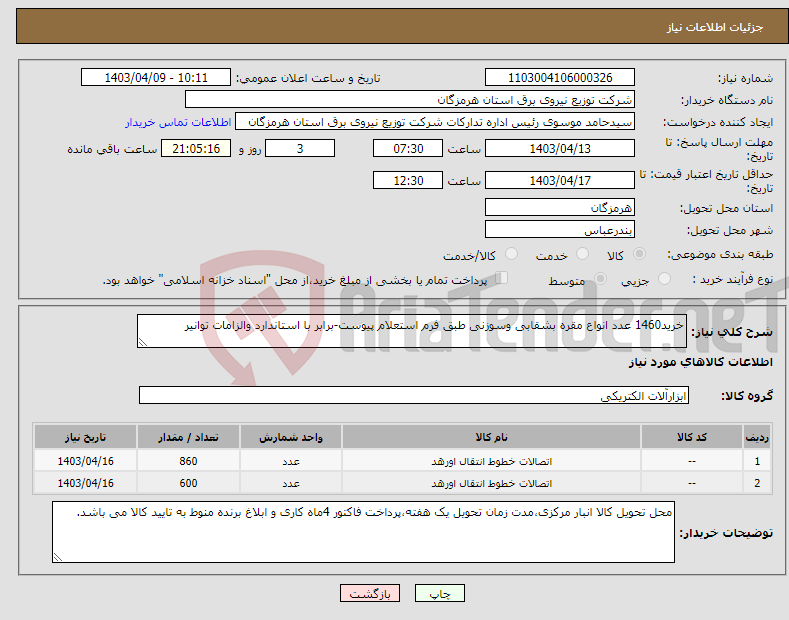This screenshot has width=789, height=620.
Task: Click the نام کالا column header
Action: (x=492, y=437)
